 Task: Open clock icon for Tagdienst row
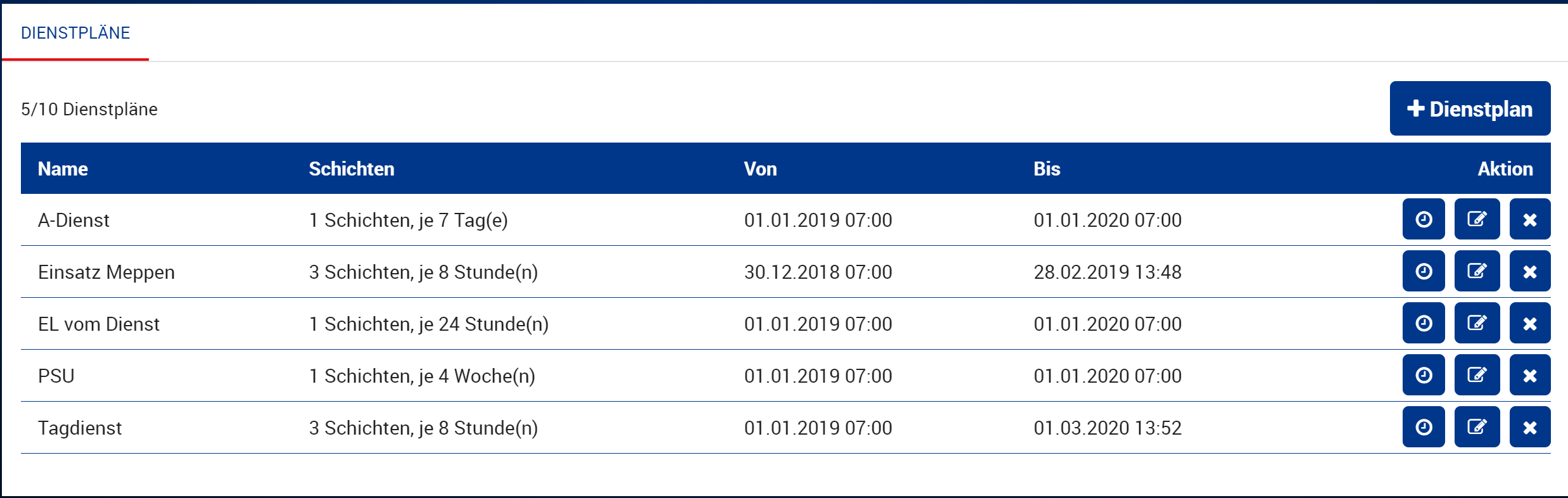point(1424,427)
